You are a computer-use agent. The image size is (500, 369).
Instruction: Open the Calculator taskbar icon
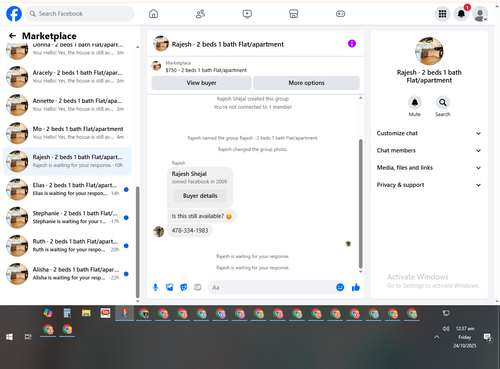click(67, 313)
